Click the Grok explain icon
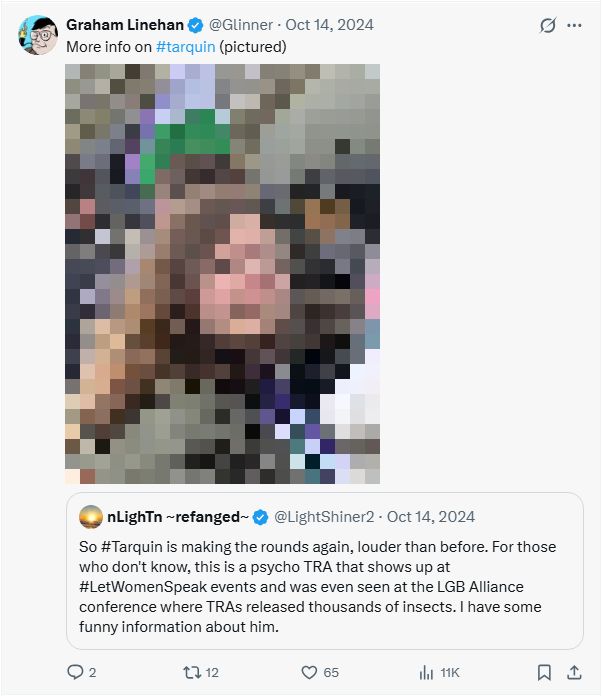The width and height of the screenshot is (602, 696). pyautogui.click(x=548, y=25)
